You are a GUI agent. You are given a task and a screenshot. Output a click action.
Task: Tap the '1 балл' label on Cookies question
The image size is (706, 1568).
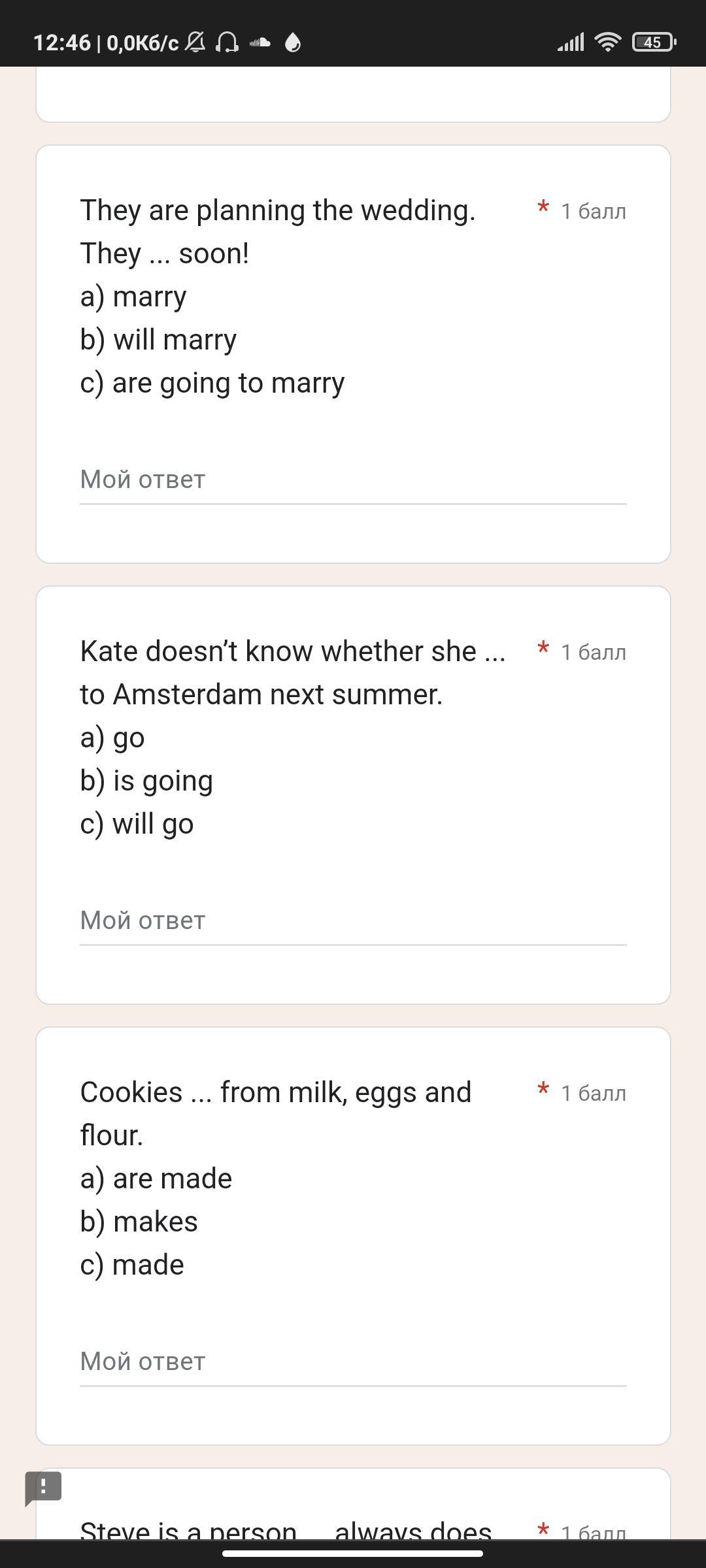[x=593, y=1094]
